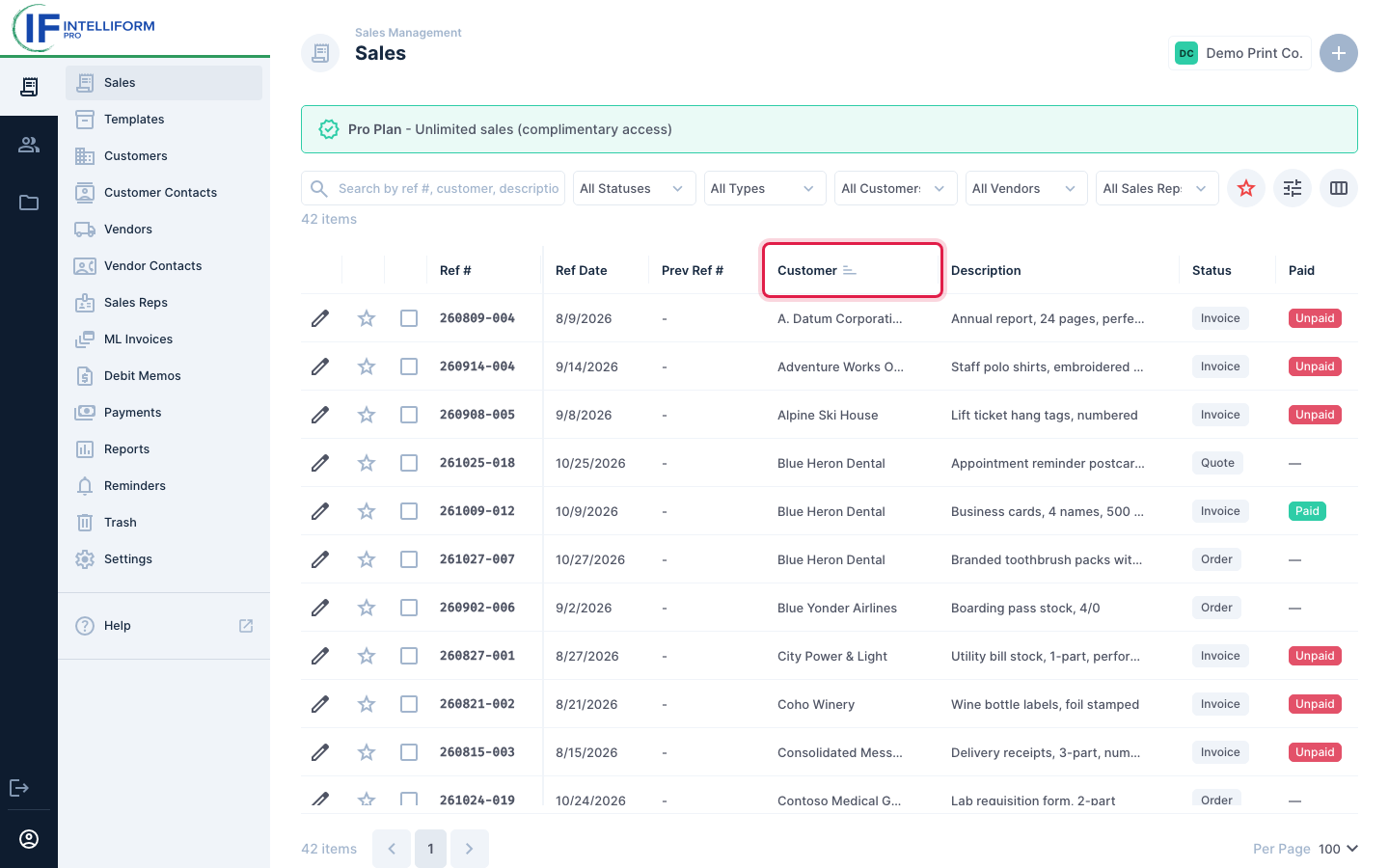Select checkbox for sale 260908-005
Viewport: 1389px width, 868px height.
(x=409, y=415)
